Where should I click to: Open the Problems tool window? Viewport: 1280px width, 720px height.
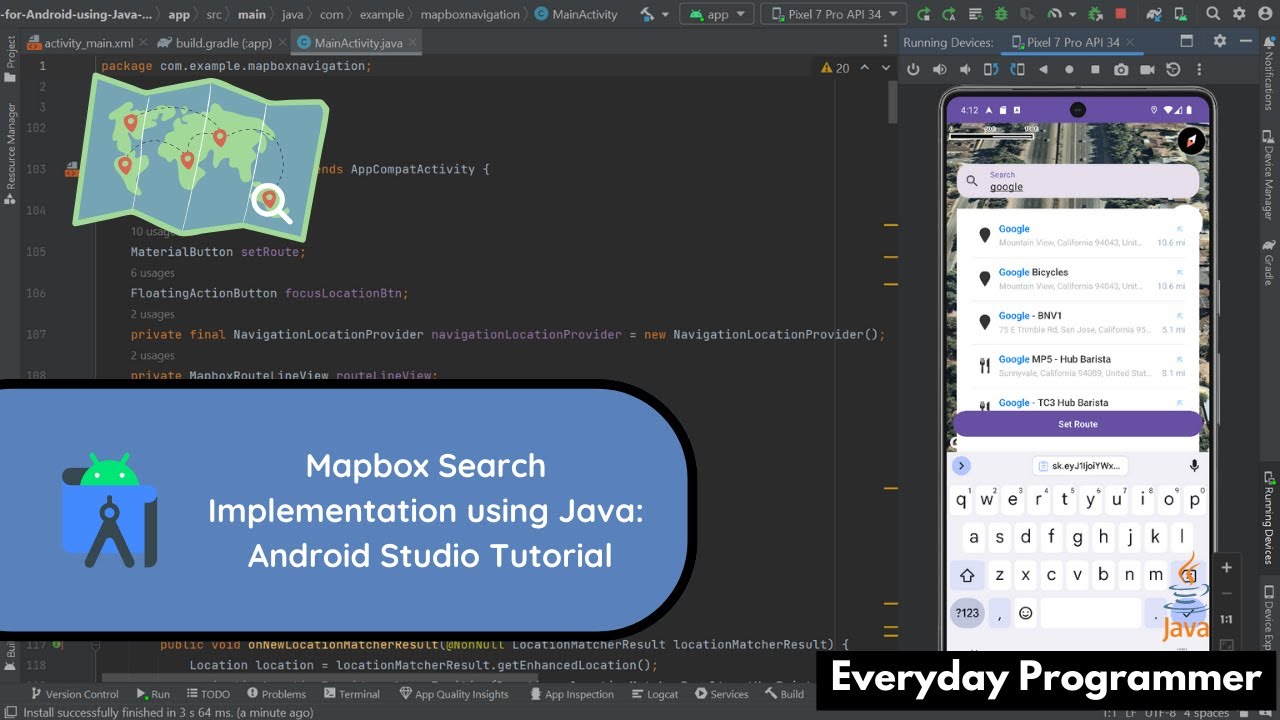pos(277,694)
